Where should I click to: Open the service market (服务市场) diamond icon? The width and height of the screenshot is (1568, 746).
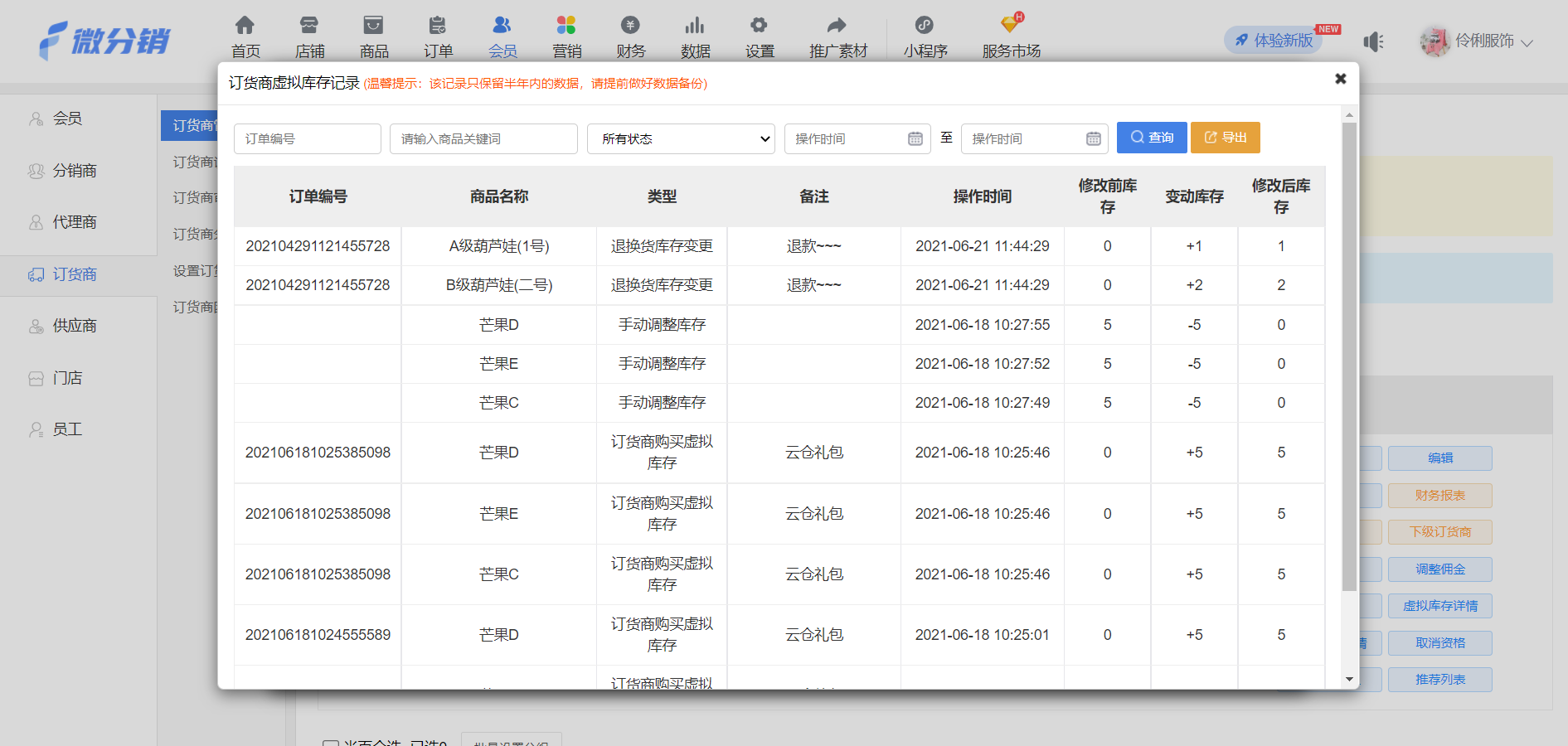(1010, 25)
